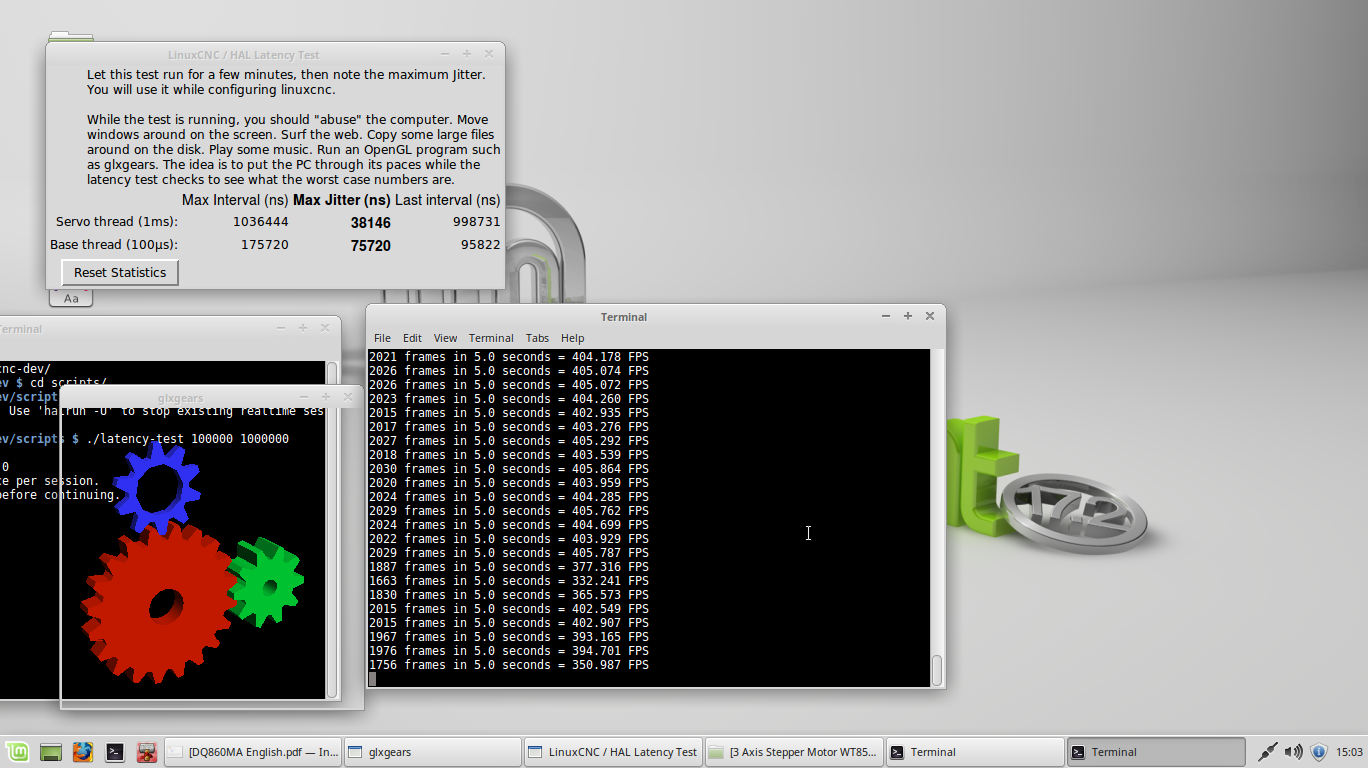
Task: Close the front Terminal window
Action: 930,316
